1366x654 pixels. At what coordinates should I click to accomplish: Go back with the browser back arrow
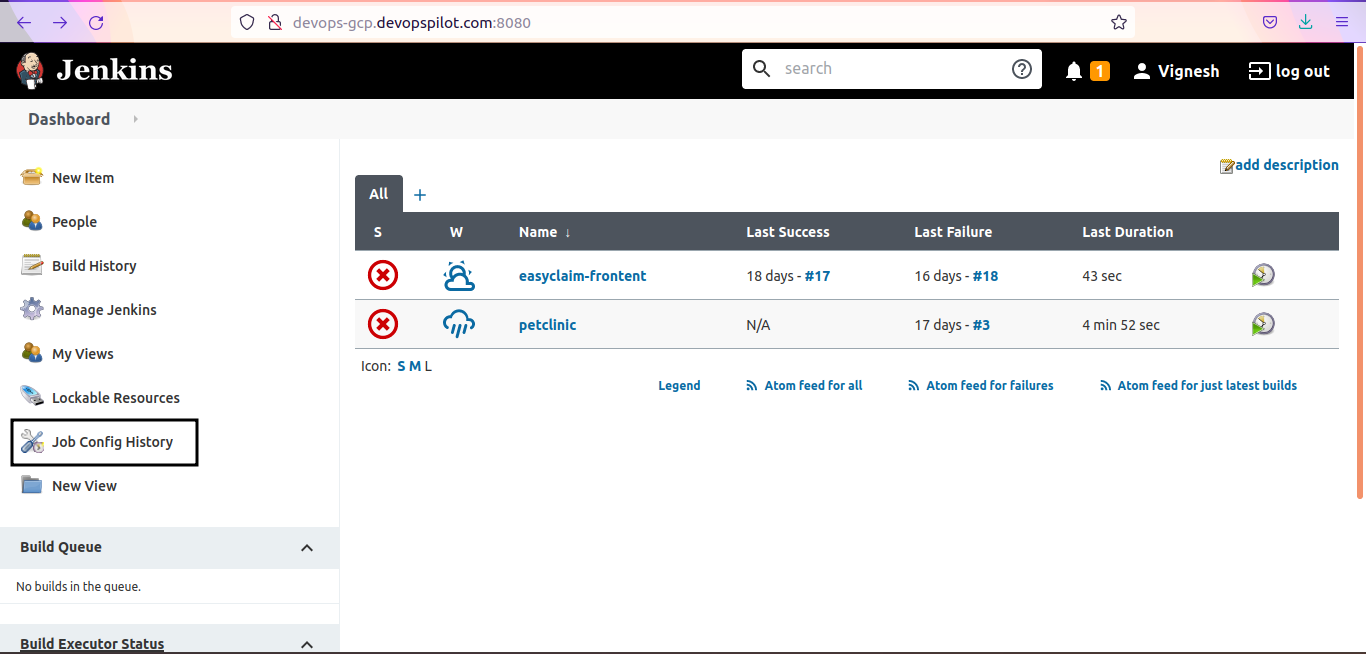pos(24,22)
